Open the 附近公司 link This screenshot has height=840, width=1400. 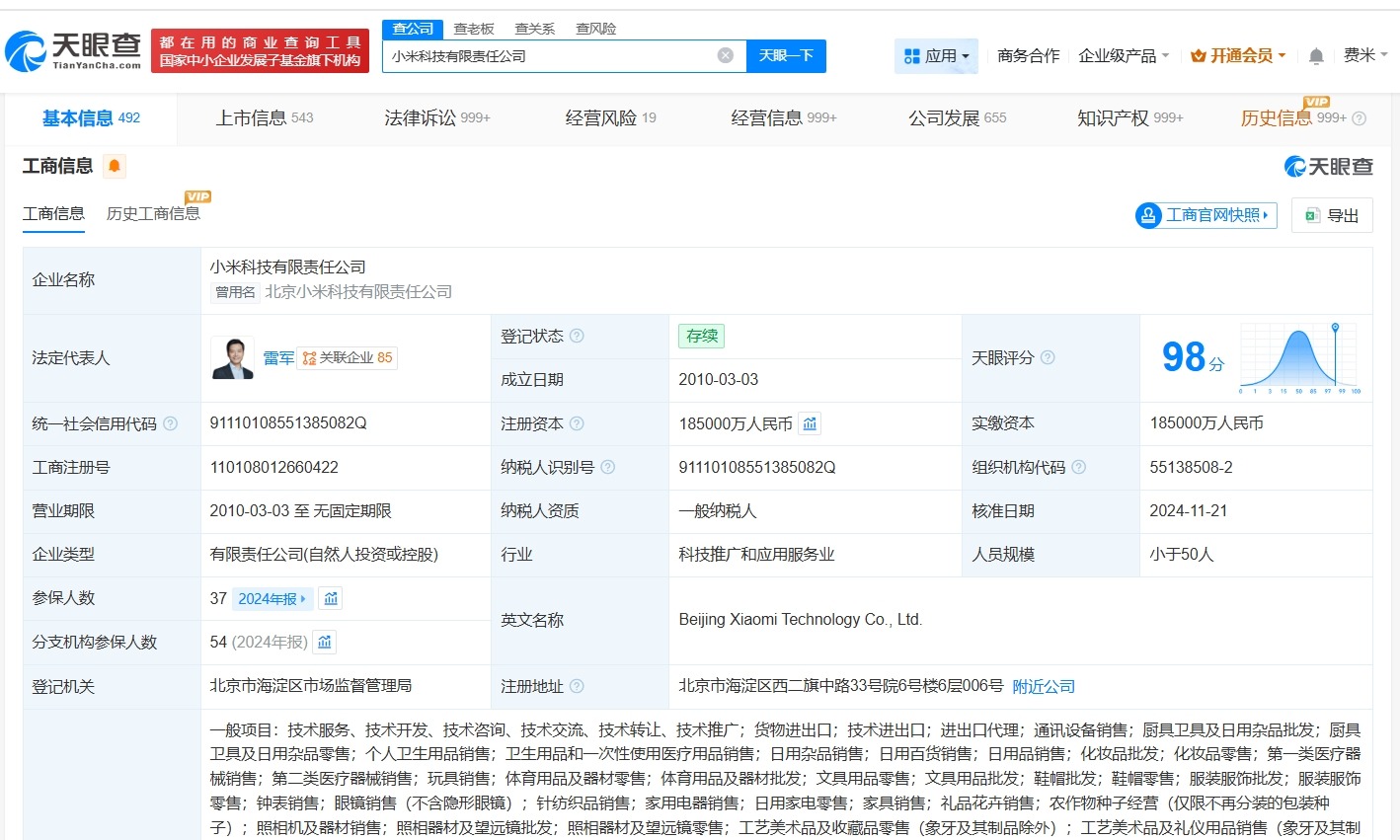1043,686
